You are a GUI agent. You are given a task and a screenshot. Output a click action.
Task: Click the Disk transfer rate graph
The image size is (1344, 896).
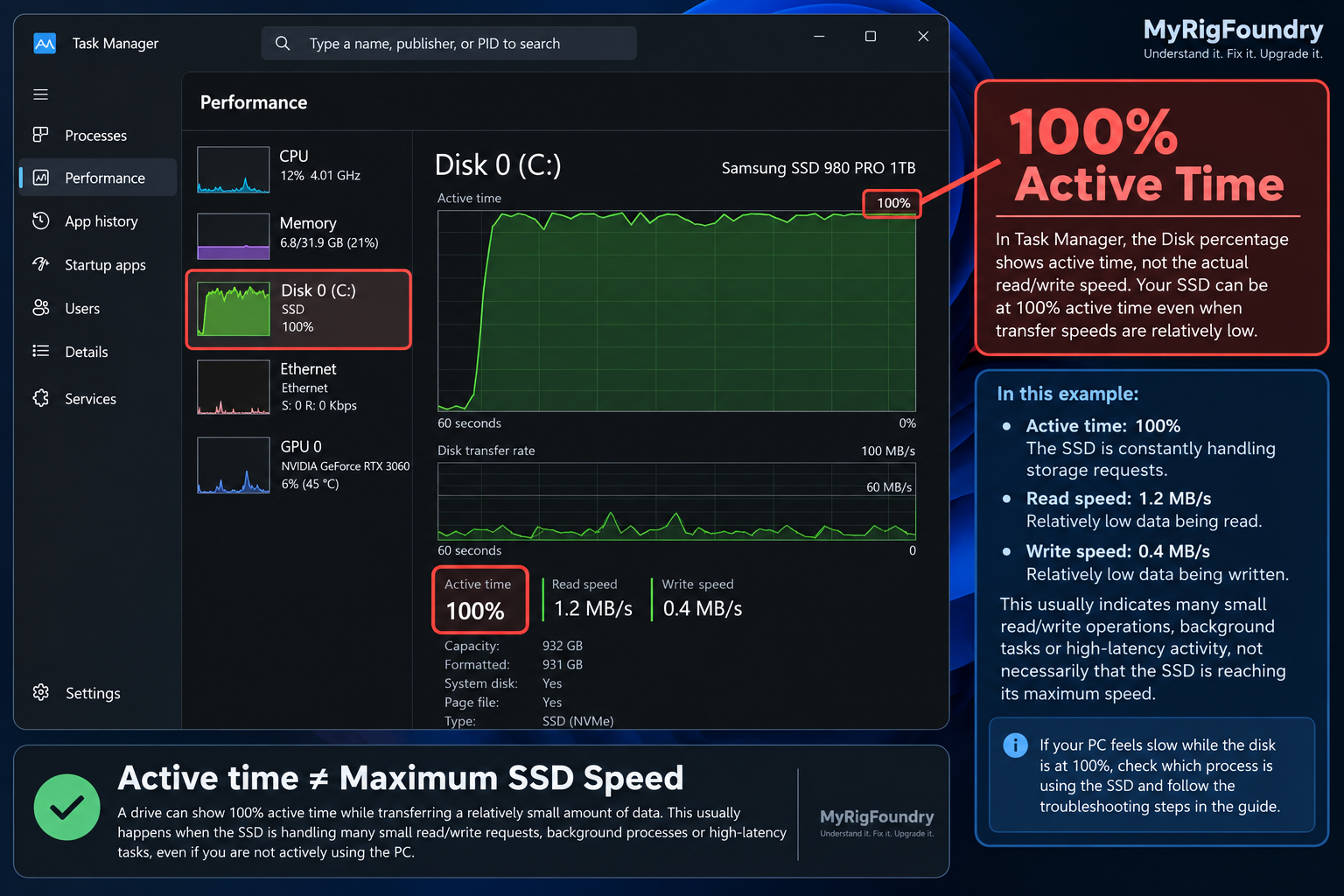[x=676, y=500]
